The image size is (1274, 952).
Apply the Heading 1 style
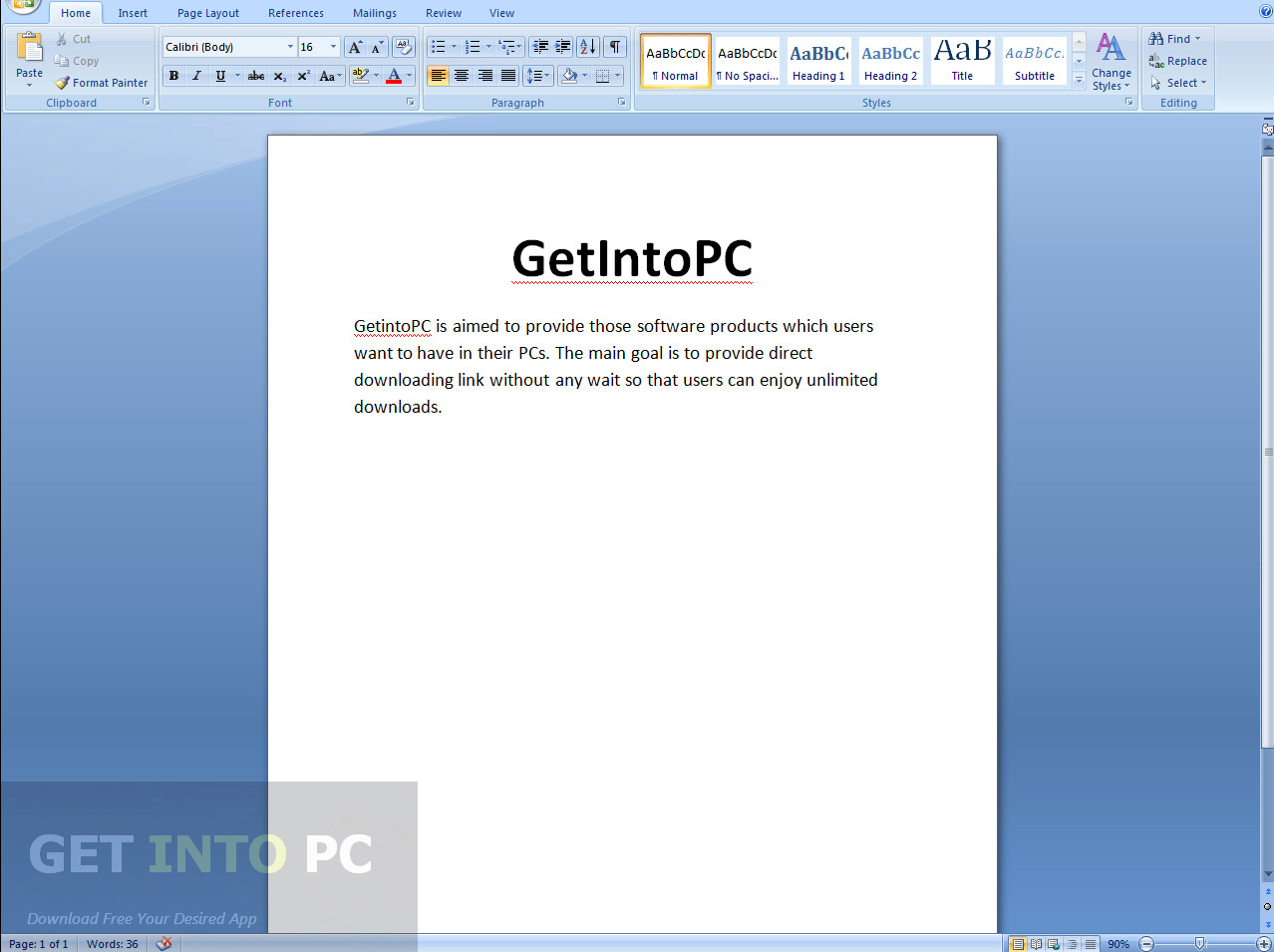[818, 61]
